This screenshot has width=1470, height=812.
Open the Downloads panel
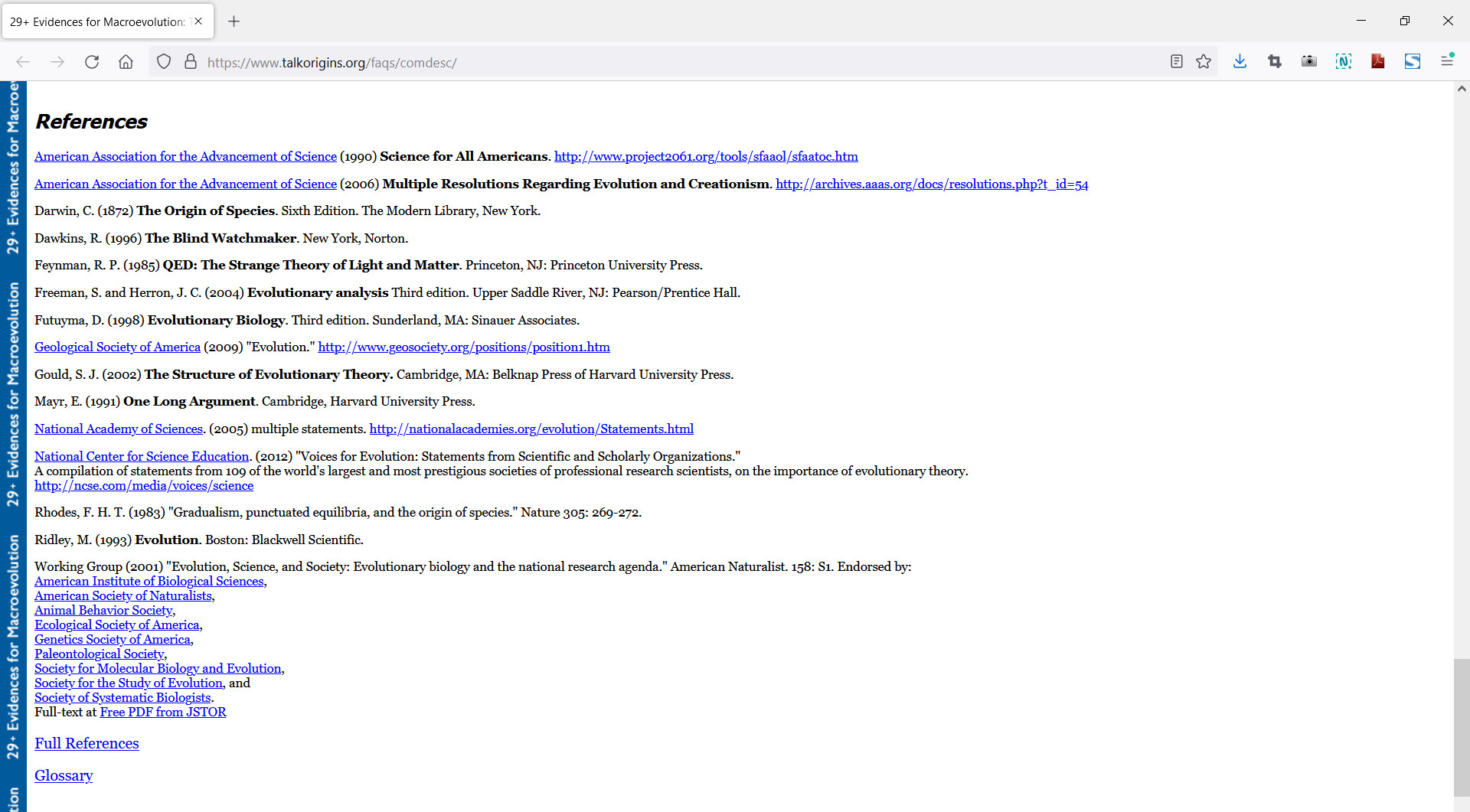pos(1240,62)
